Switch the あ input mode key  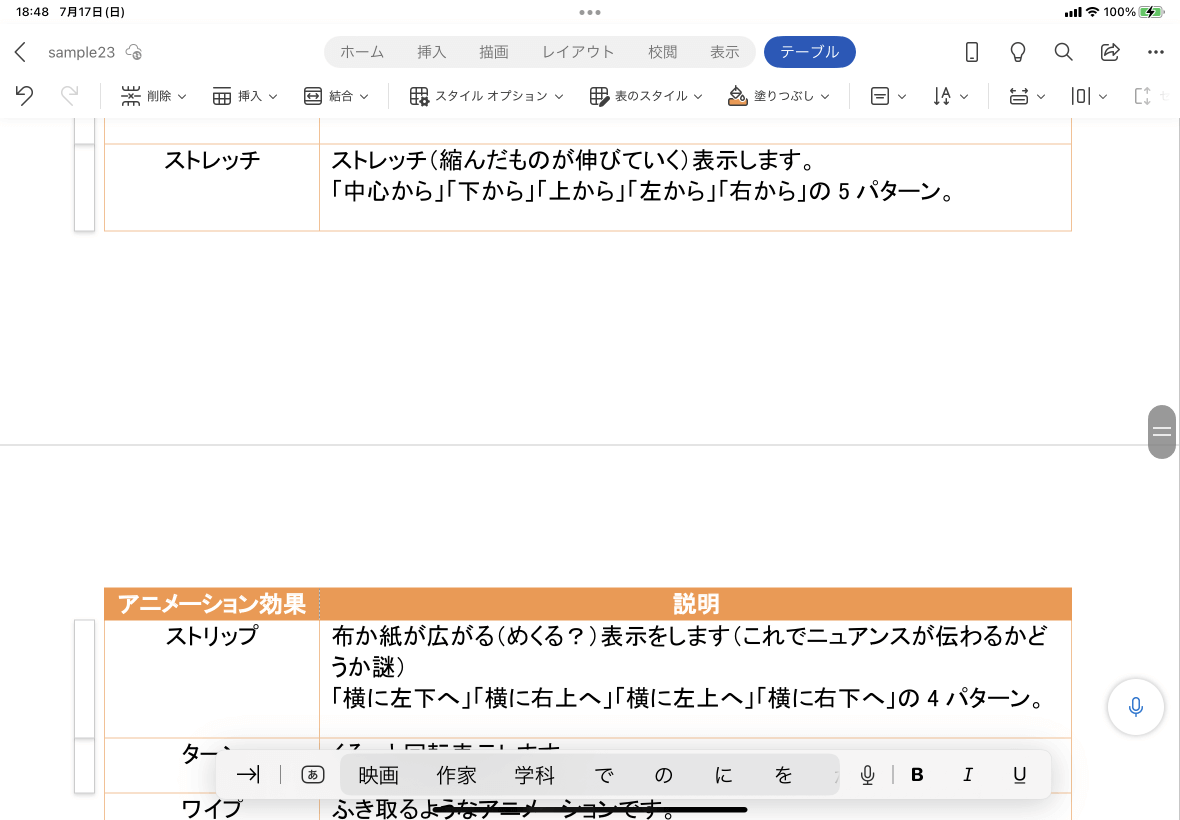312,775
